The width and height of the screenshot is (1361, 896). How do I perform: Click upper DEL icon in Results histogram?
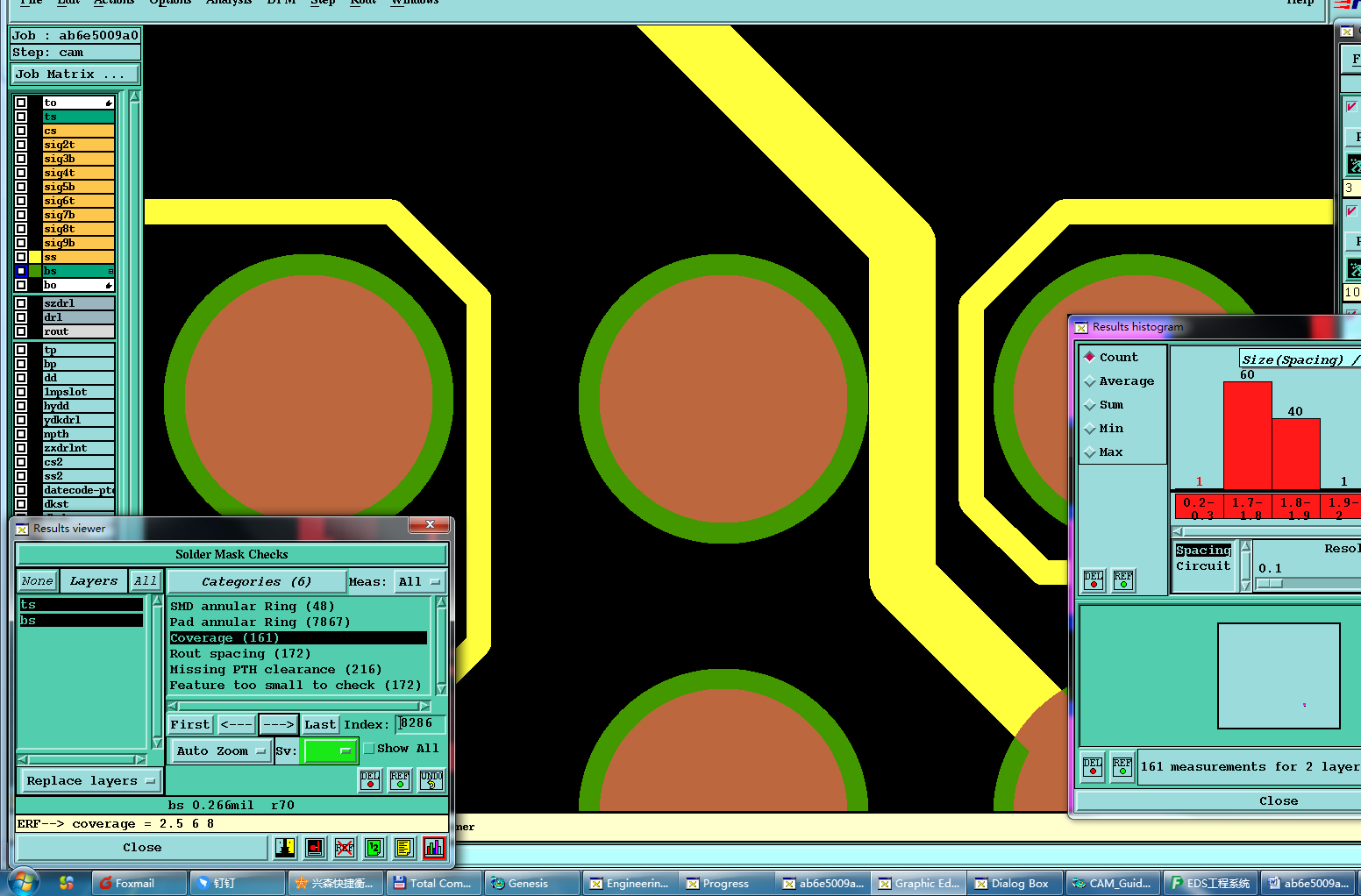pos(1094,580)
